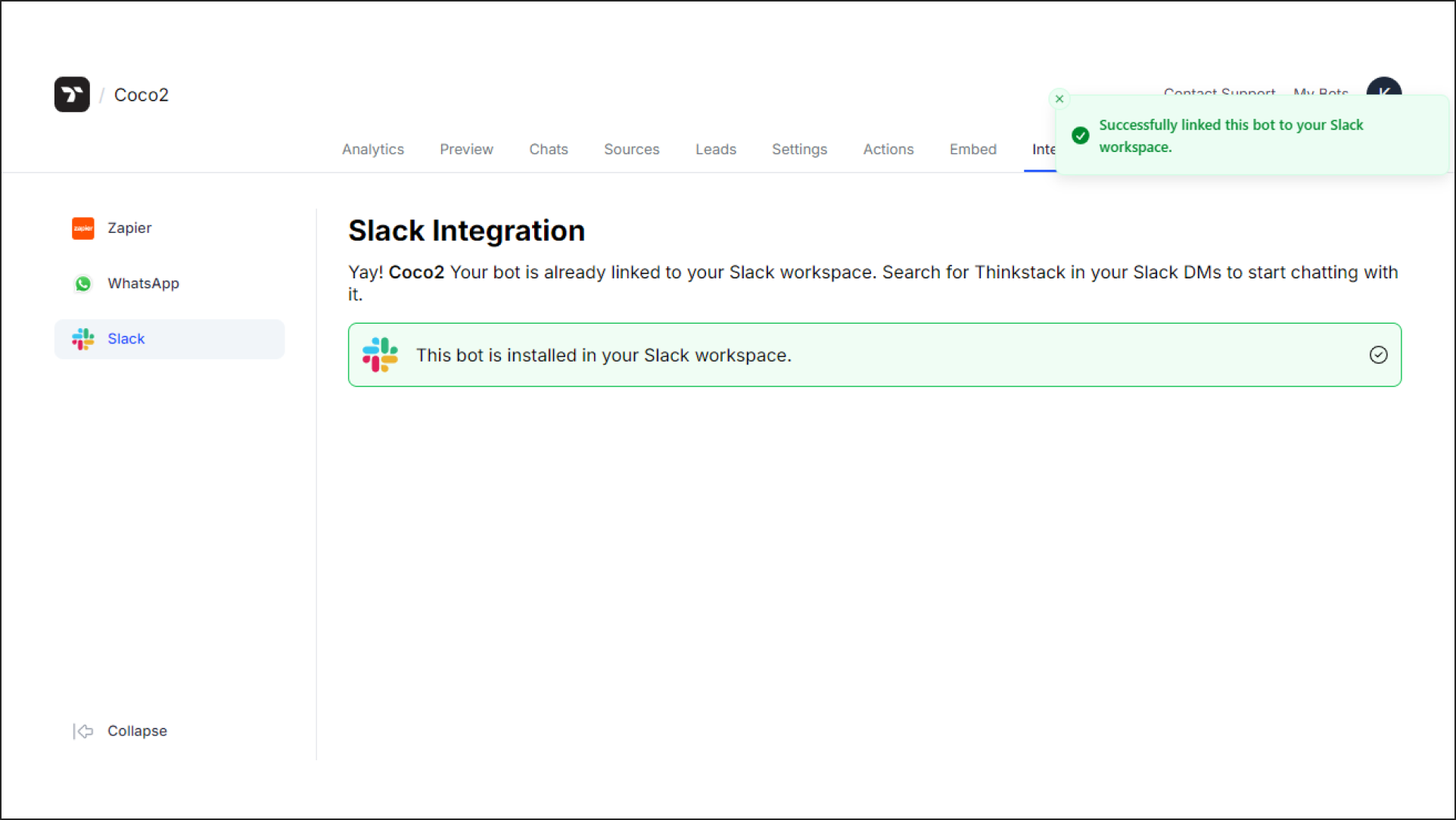
Task: Click the collapse arrow icon
Action: click(83, 731)
